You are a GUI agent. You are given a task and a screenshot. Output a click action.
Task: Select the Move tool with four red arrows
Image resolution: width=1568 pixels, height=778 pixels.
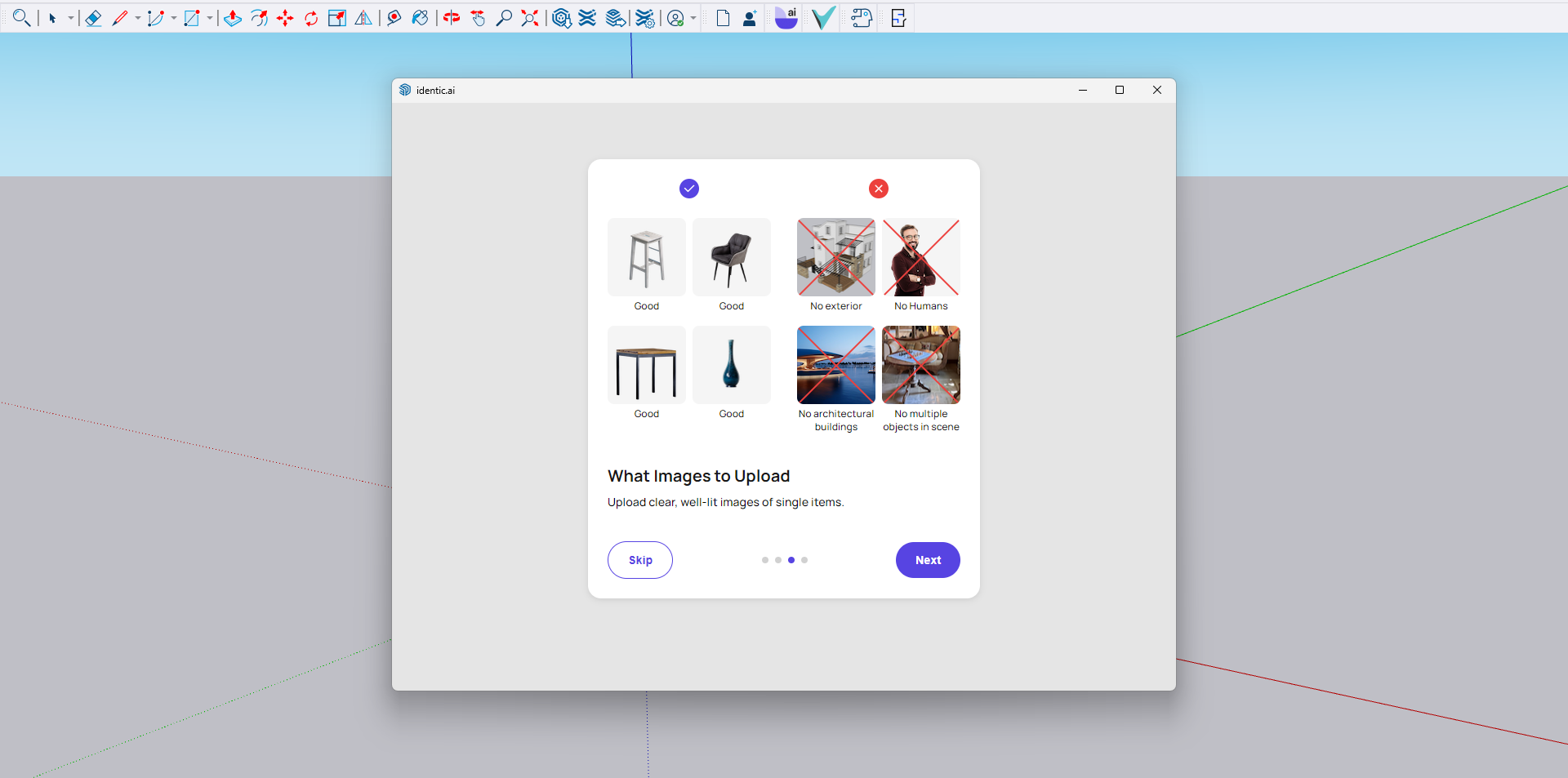click(285, 18)
